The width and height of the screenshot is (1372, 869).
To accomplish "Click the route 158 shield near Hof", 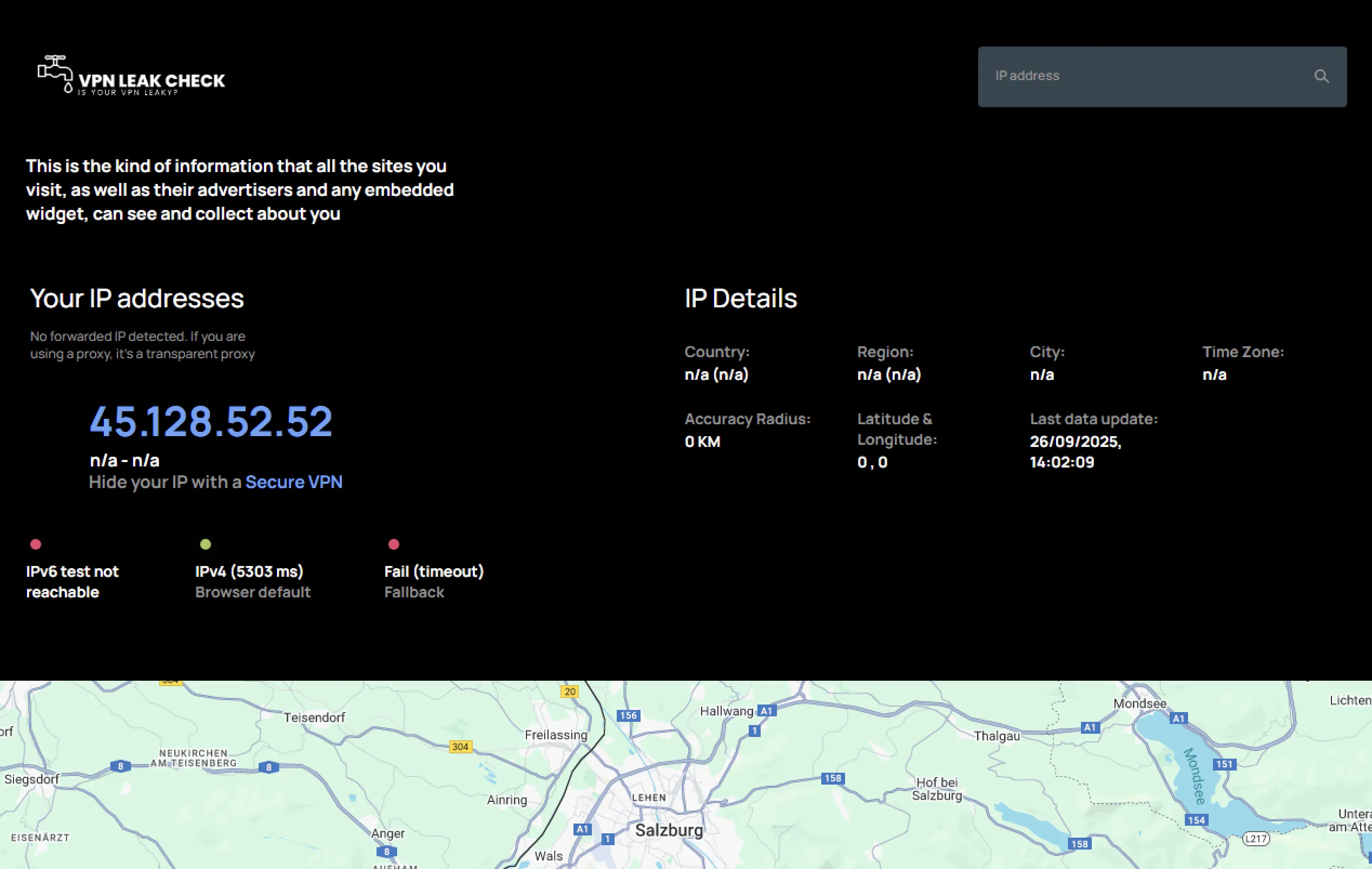I will coord(833,779).
